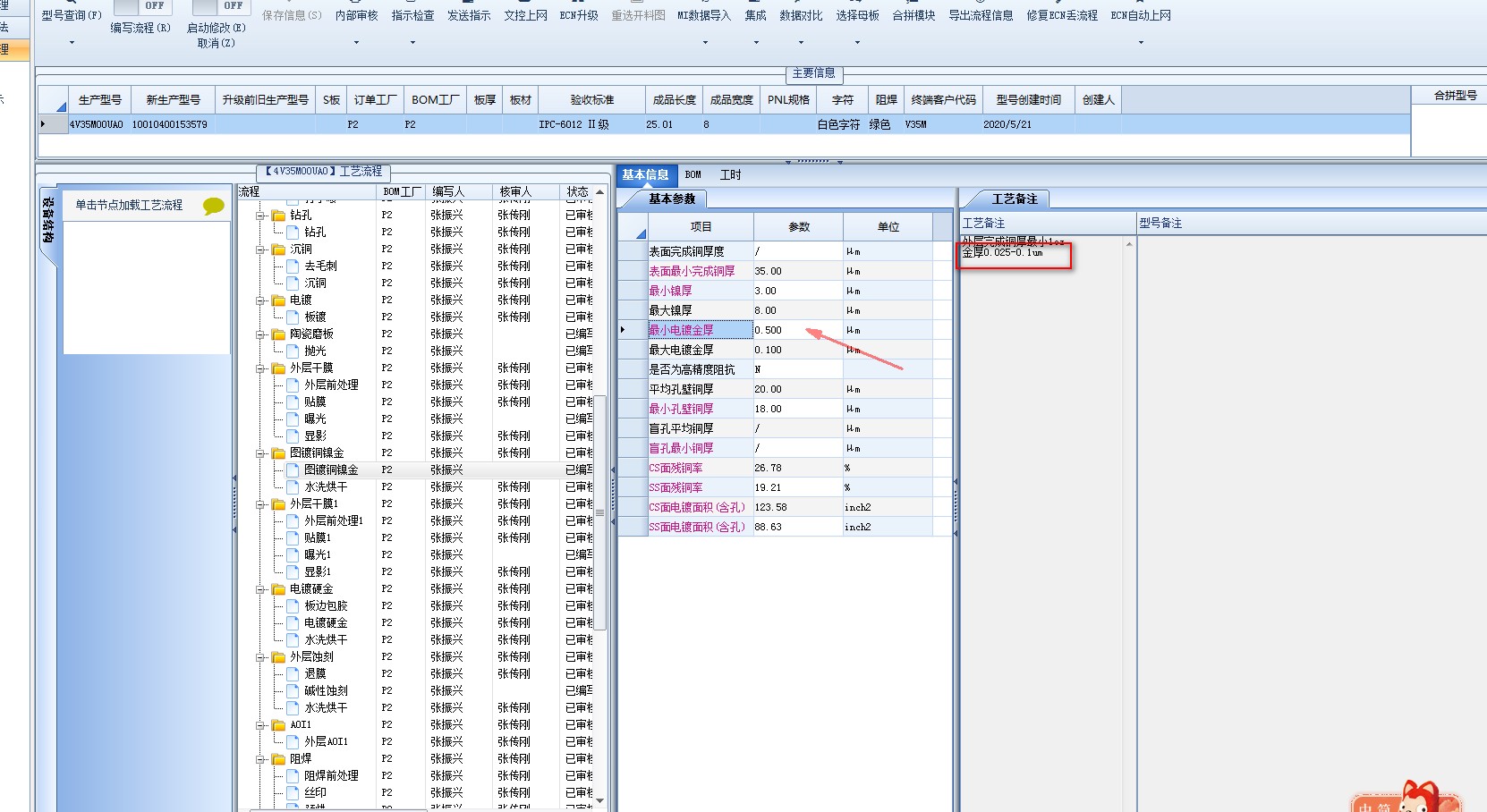The image size is (1487, 812).
Task: Click the 表面最小完成铜厚 value 35.00
Action: (798, 271)
